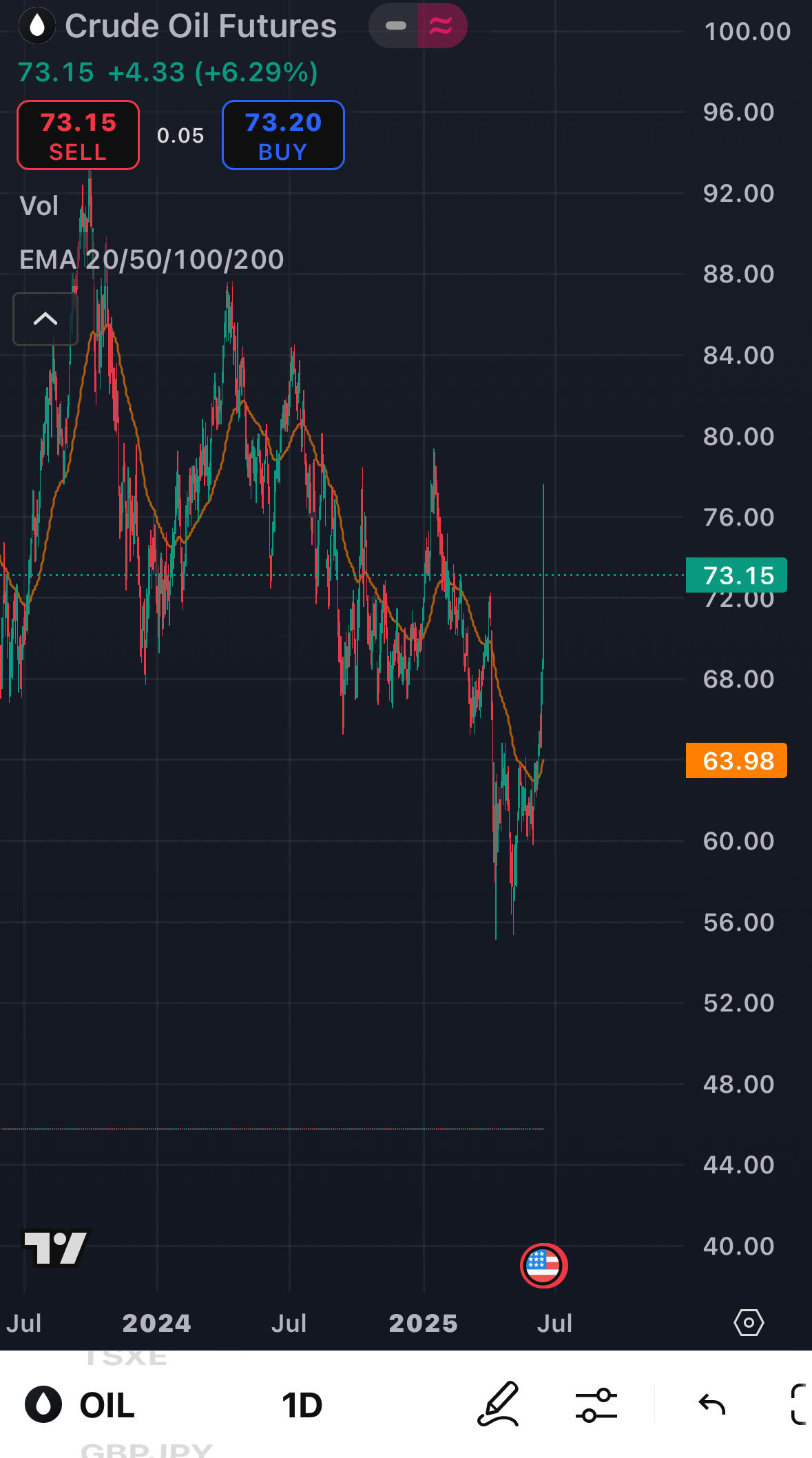Viewport: 812px width, 1458px height.
Task: Collapse the indicator legend with the chevron
Action: [45, 318]
